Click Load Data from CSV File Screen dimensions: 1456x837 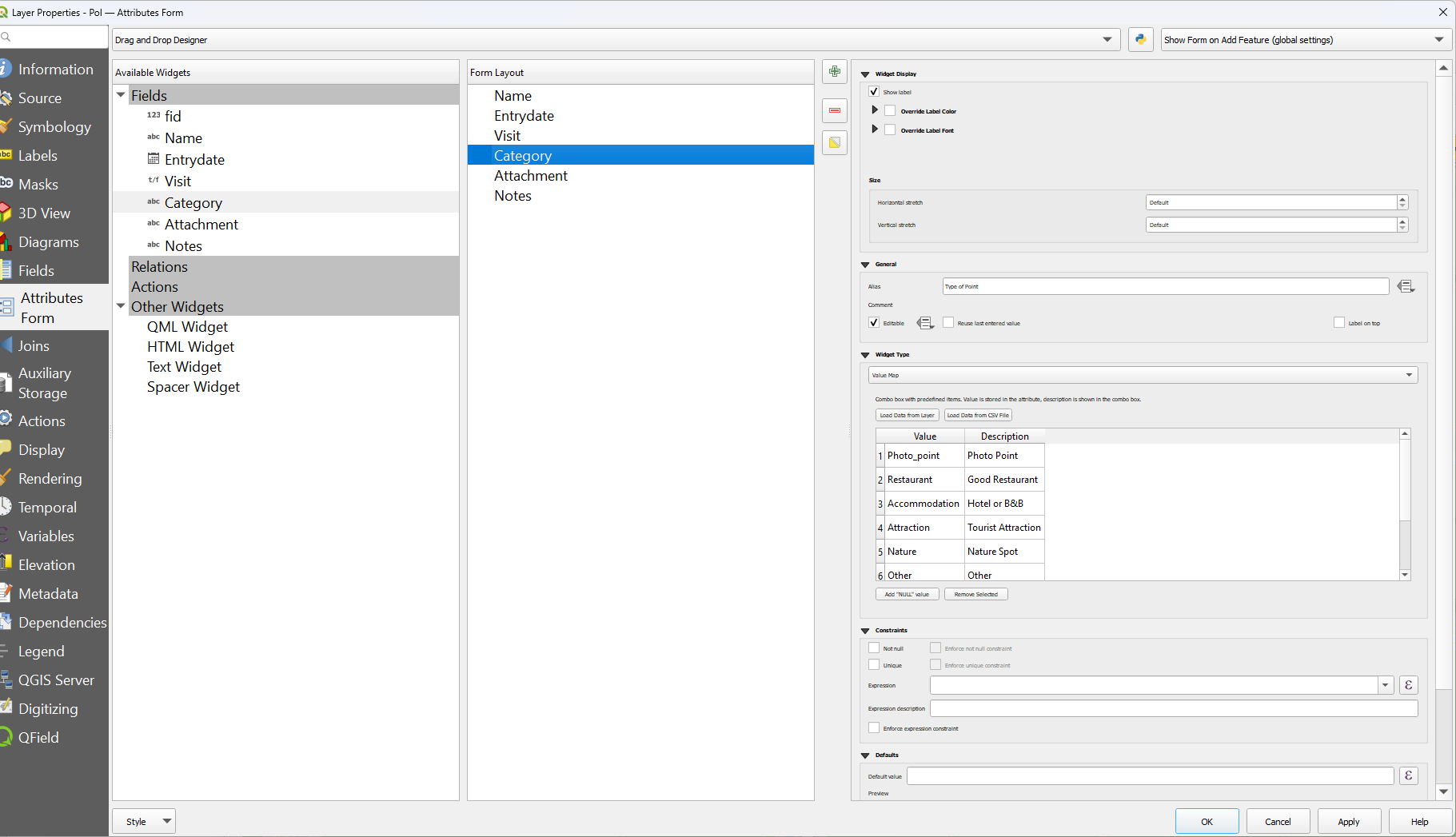click(x=977, y=415)
